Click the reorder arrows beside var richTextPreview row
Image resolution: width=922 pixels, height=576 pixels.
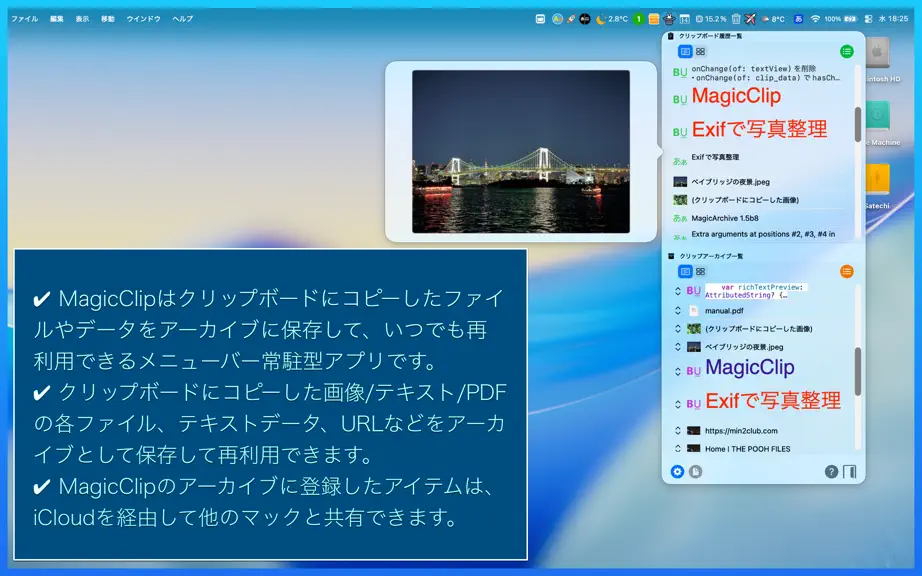click(x=677, y=291)
